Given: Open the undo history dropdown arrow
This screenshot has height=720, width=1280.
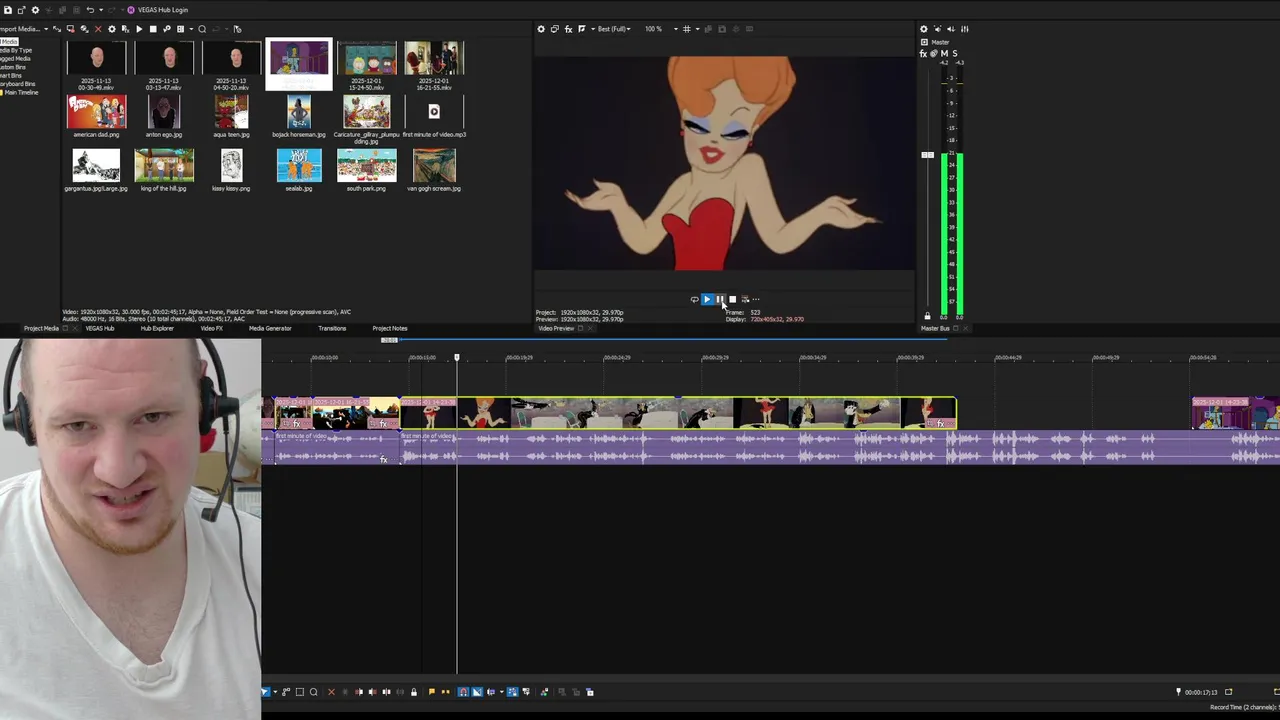Looking at the screenshot, I should tap(101, 10).
